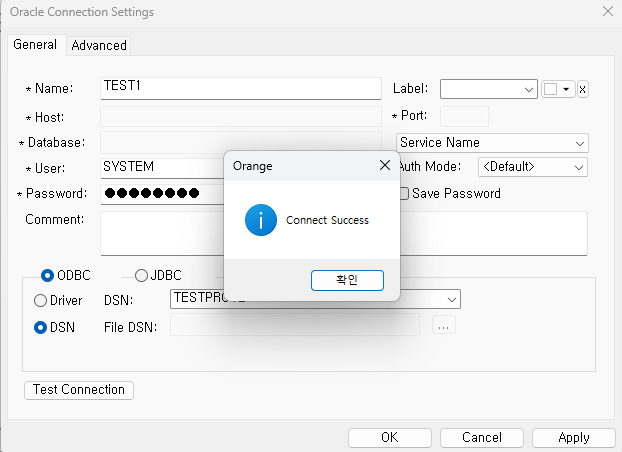This screenshot has width=622, height=452.
Task: Close the Orange popup with its X
Action: click(385, 165)
